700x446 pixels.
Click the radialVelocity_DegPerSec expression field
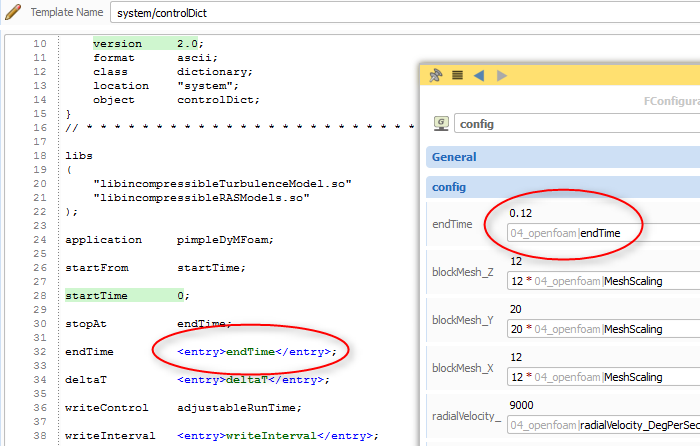pos(604,425)
